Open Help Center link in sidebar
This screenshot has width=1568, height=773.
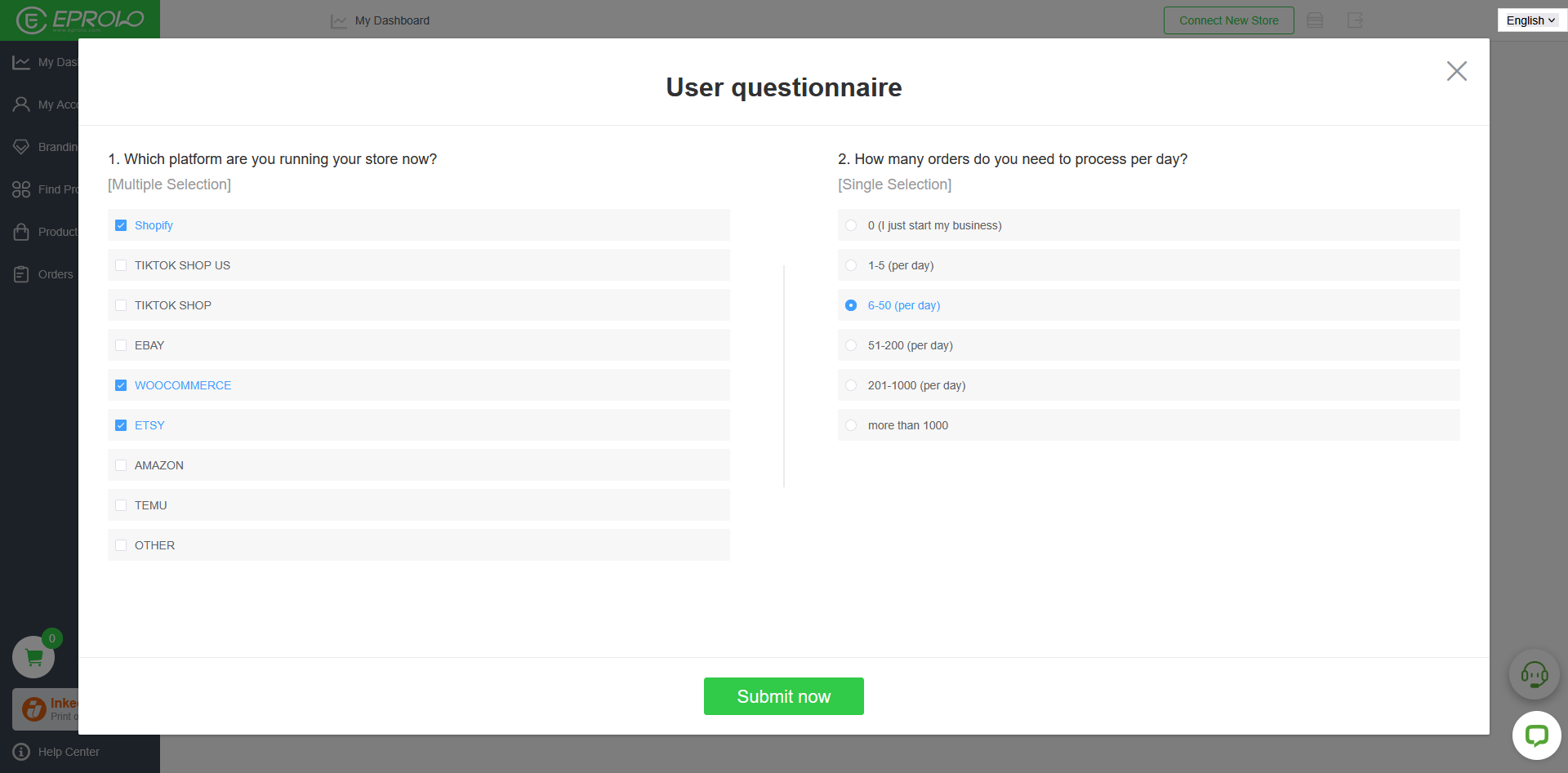69,752
